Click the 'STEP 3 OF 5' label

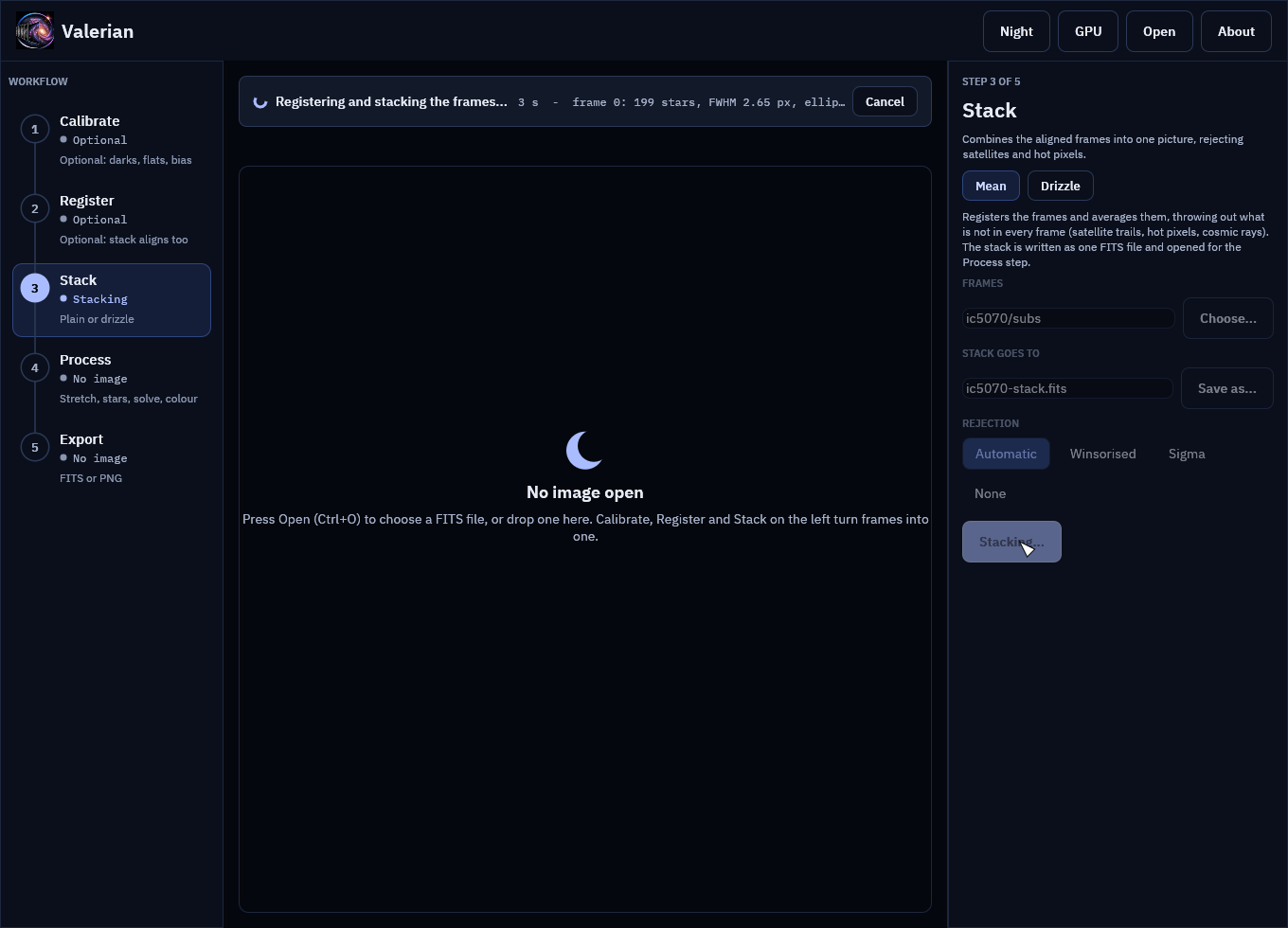[x=992, y=81]
